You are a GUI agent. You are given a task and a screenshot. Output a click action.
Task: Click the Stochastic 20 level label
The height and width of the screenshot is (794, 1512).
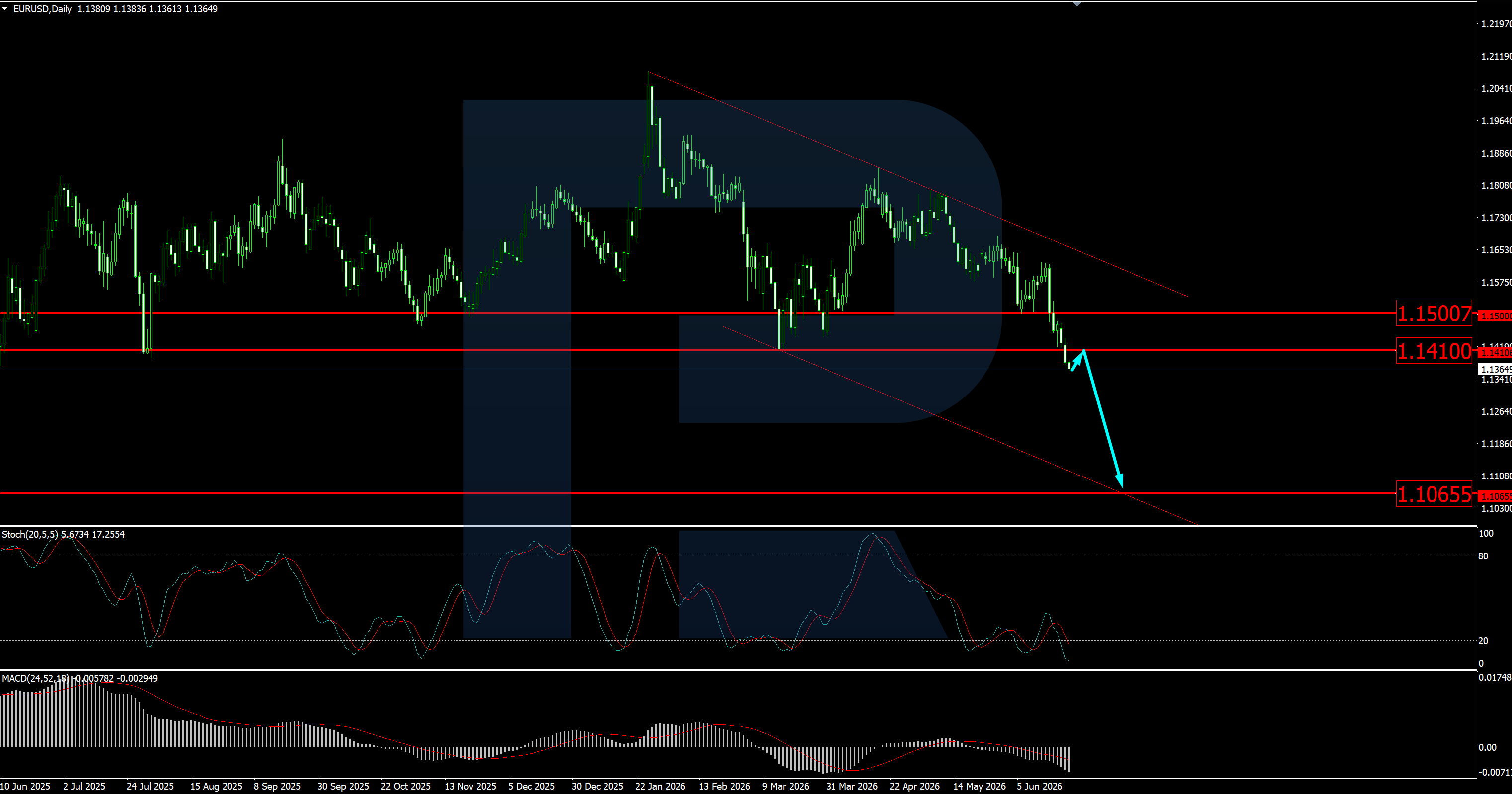click(x=1483, y=641)
